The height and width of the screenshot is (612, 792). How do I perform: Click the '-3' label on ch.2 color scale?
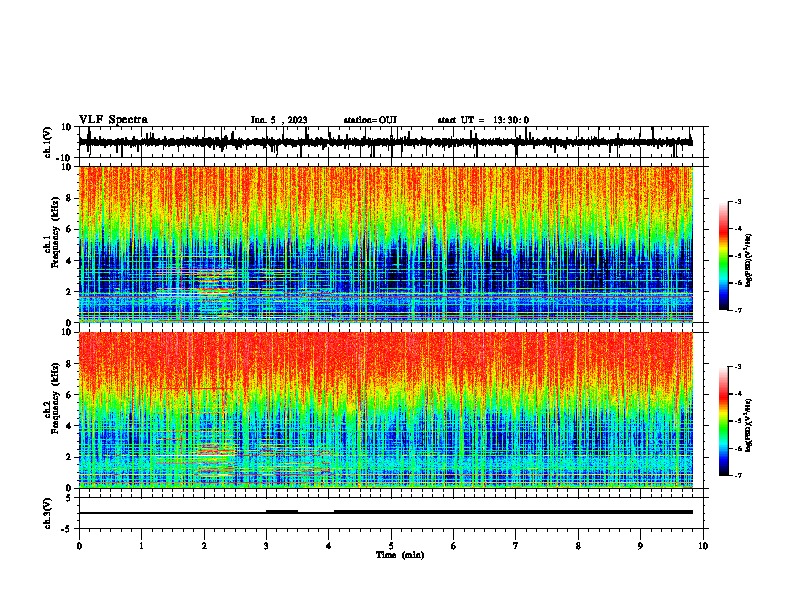(x=738, y=367)
